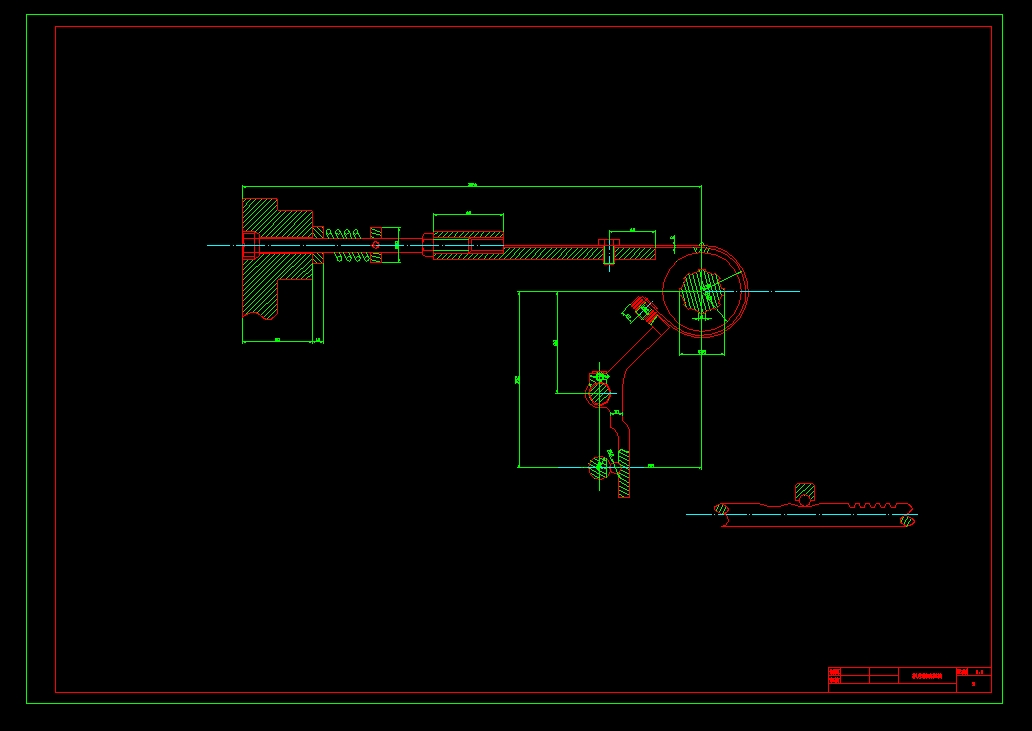Select the hatched sleeve coupling on the shaft
Viewport: 1032px width, 731px height.
coord(468,245)
